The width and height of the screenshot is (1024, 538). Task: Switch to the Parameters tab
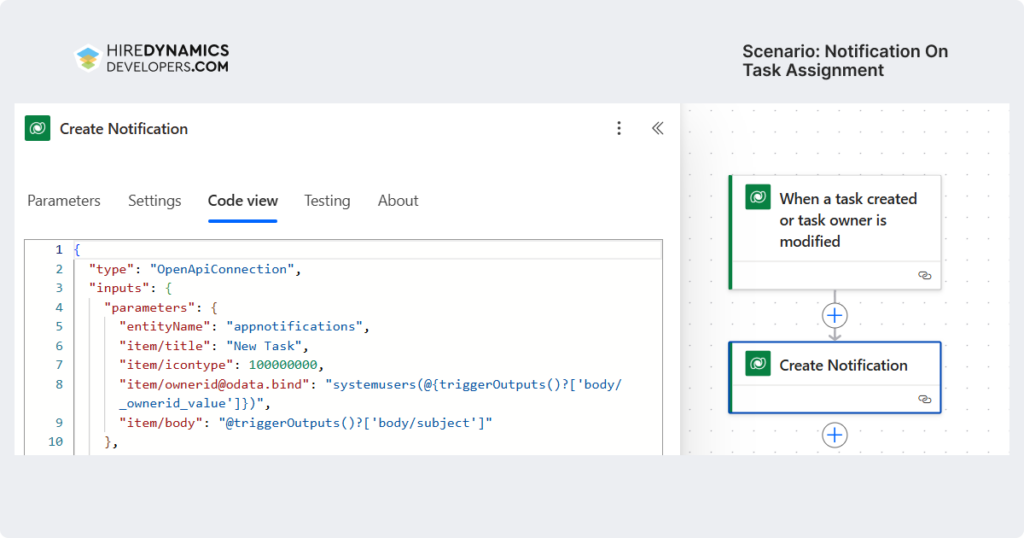coord(64,201)
